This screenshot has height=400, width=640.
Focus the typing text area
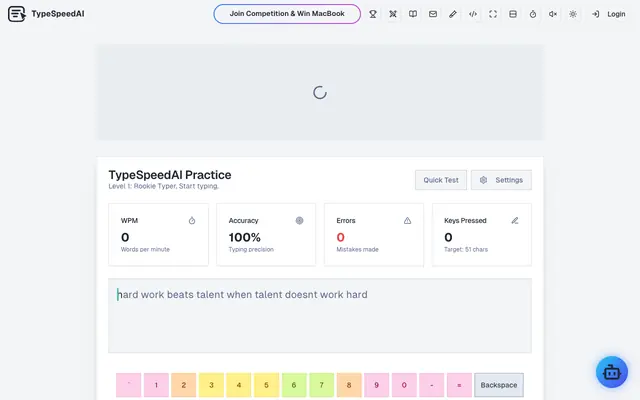320,316
